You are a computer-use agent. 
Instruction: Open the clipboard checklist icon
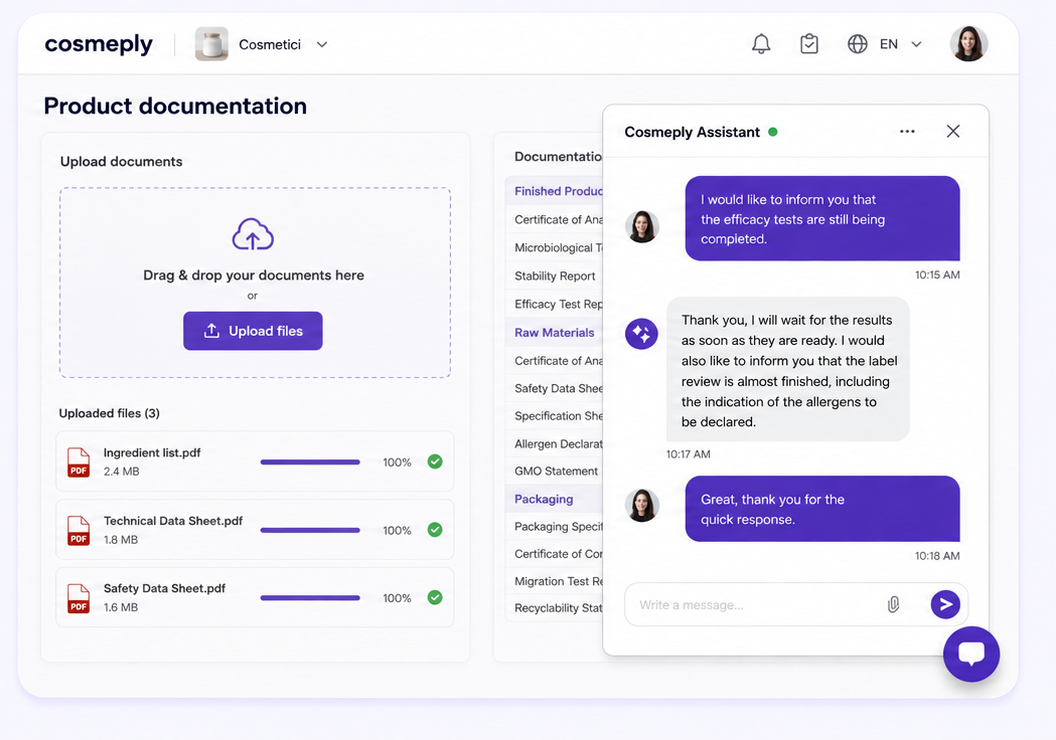point(809,44)
